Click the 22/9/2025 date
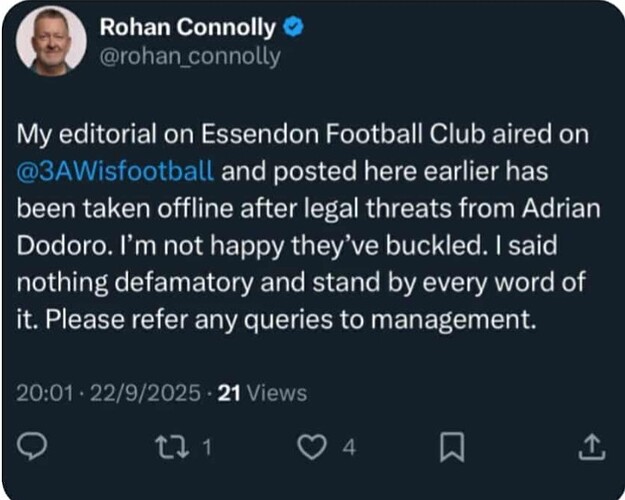The image size is (625, 500). (x=145, y=393)
